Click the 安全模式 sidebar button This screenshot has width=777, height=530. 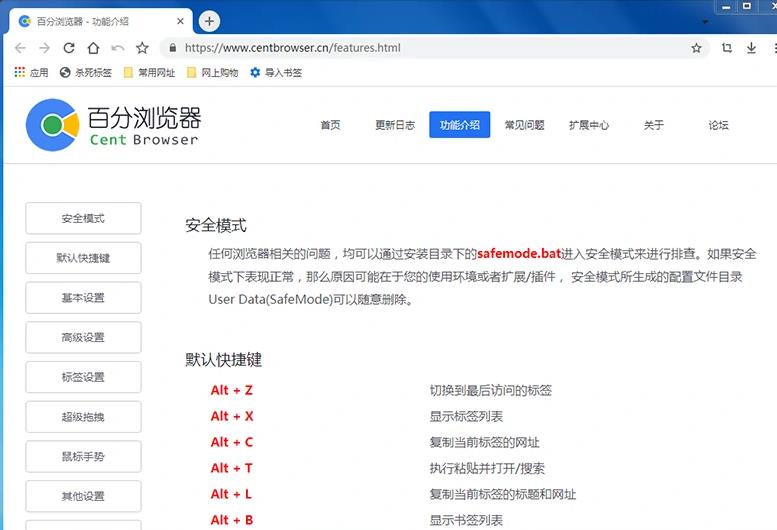click(x=83, y=218)
